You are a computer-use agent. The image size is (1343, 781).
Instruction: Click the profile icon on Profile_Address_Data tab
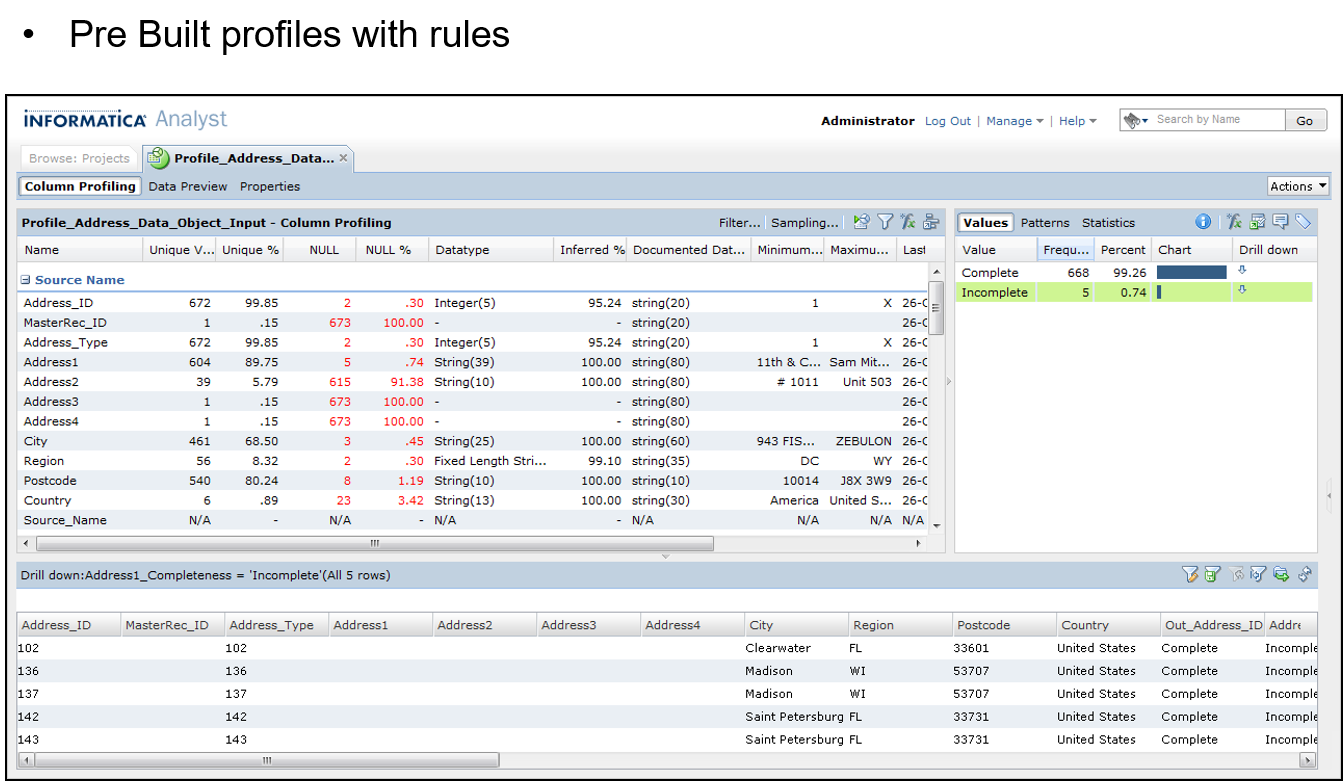[x=159, y=158]
